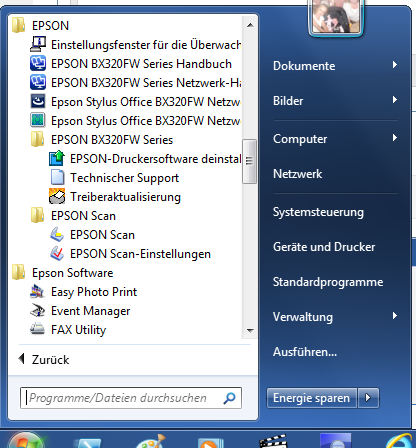Open Technischer Support document
The width and height of the screenshot is (416, 448).
tap(114, 178)
